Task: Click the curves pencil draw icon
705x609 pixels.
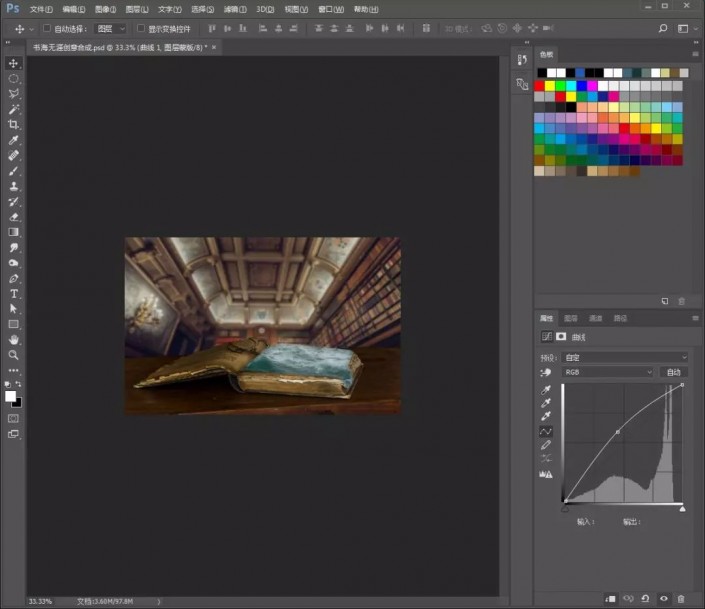Action: click(x=545, y=445)
